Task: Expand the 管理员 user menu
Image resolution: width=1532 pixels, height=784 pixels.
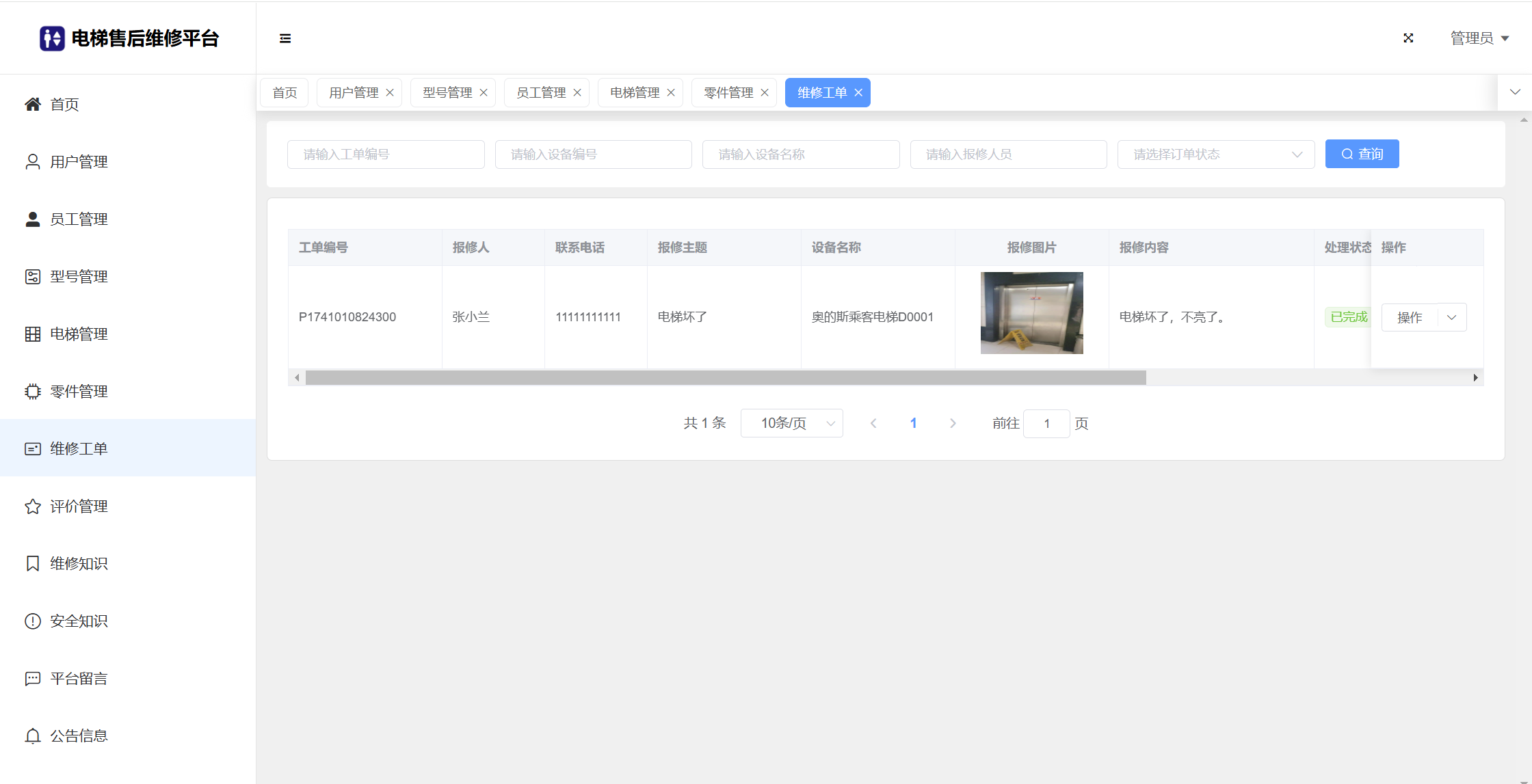Action: (x=1479, y=38)
